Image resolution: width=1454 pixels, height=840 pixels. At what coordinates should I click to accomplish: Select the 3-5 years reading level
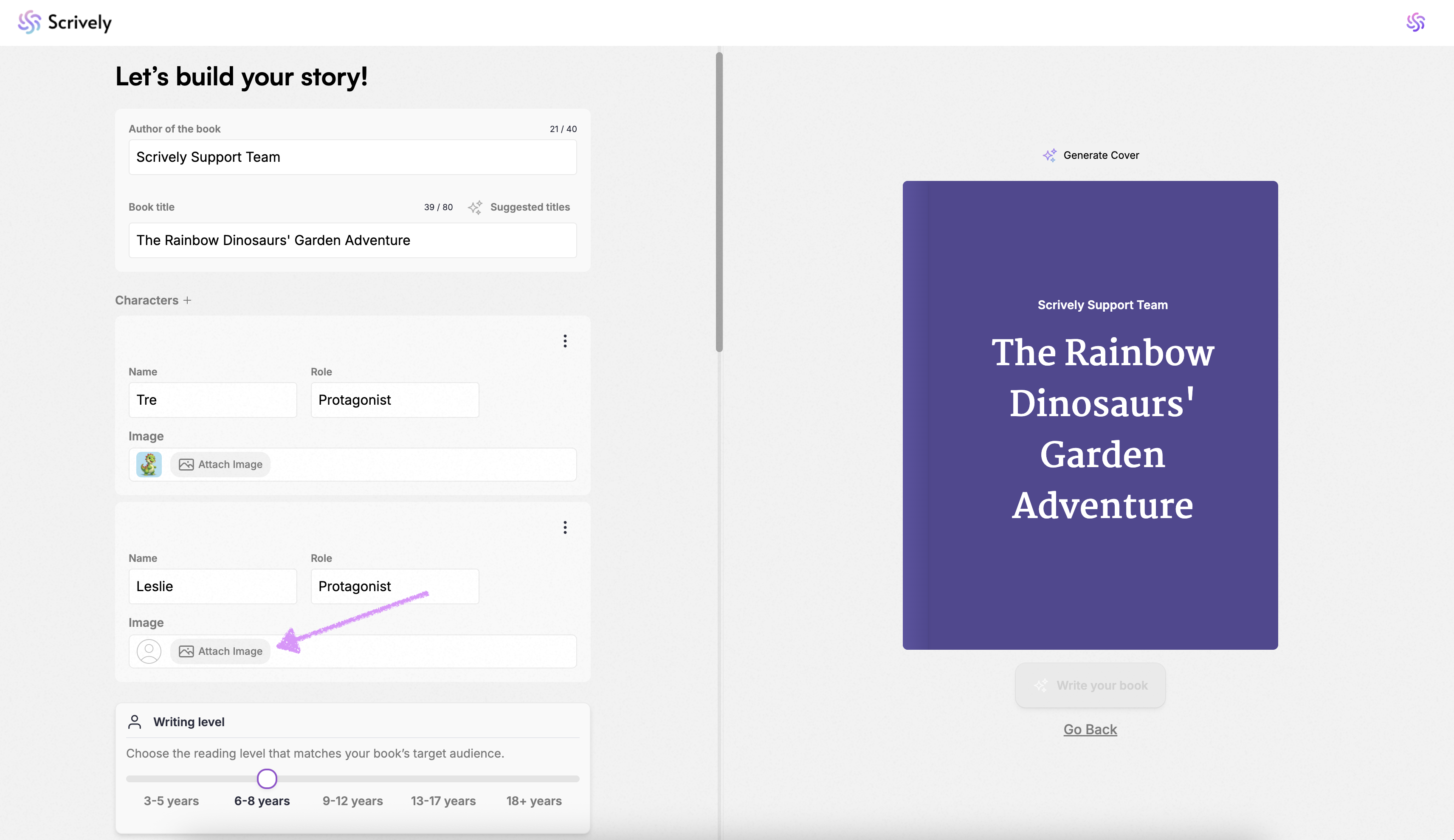(171, 801)
